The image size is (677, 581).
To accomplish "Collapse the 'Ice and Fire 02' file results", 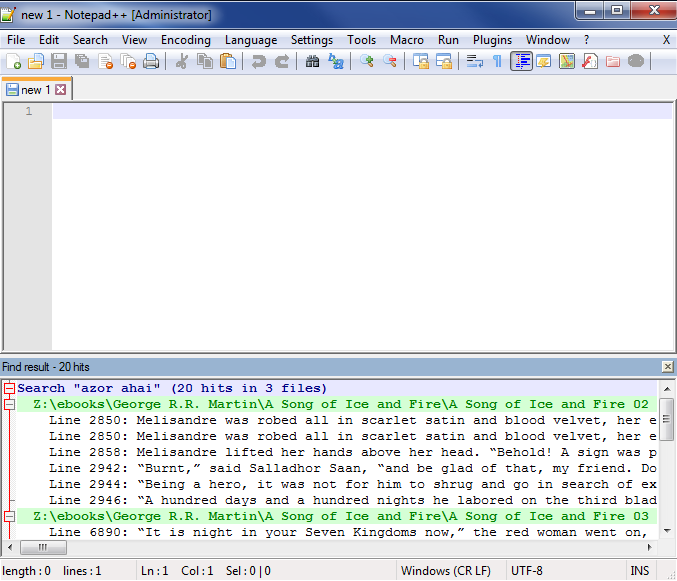I will point(9,404).
